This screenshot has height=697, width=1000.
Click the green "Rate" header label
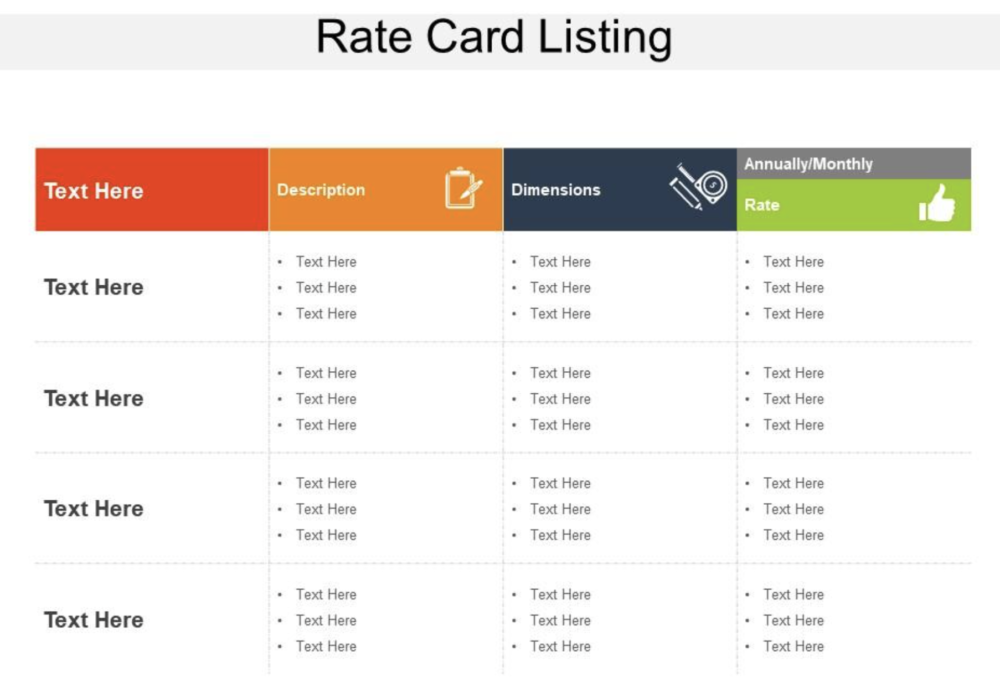coord(762,205)
